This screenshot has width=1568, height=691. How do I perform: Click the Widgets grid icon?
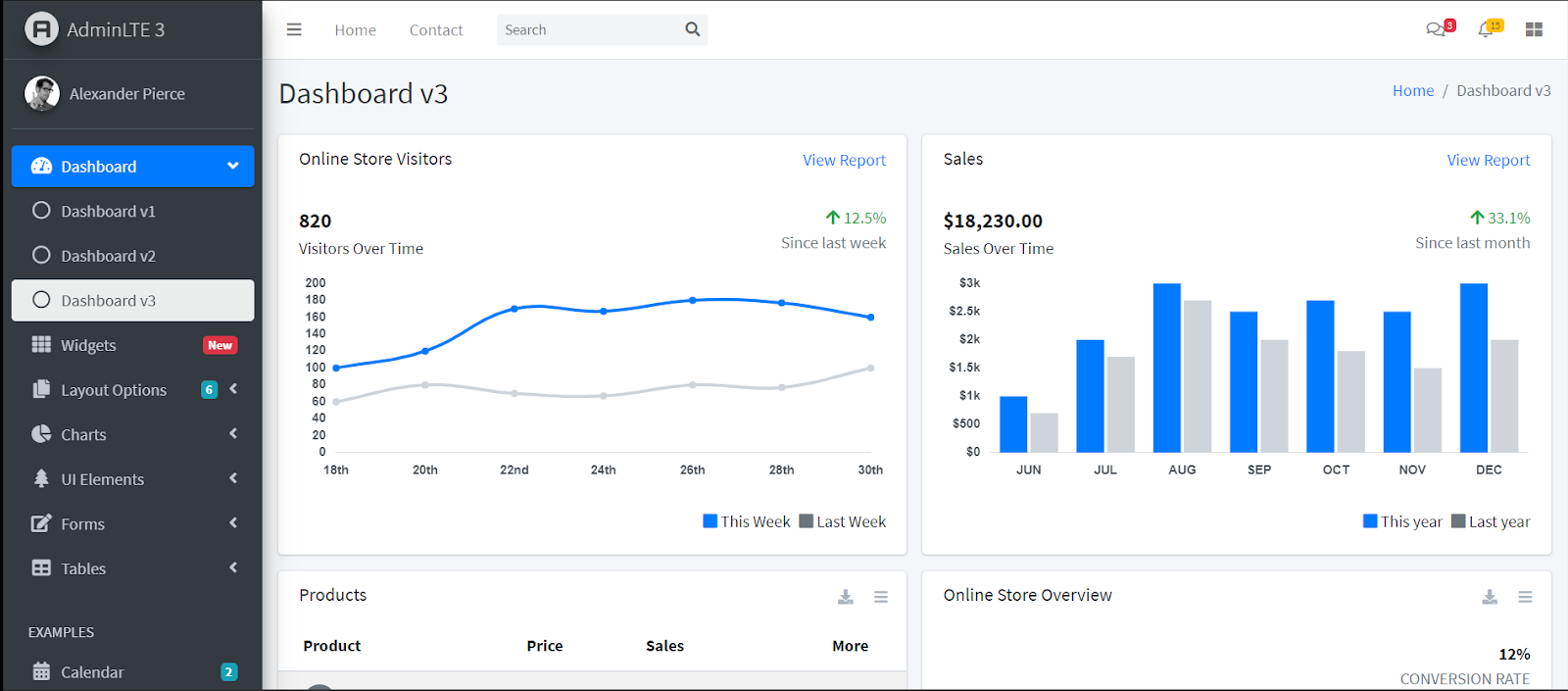pos(41,344)
